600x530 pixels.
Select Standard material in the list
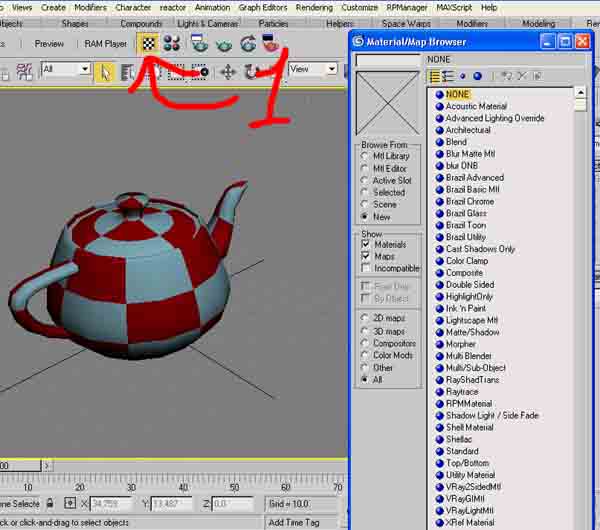[462, 451]
